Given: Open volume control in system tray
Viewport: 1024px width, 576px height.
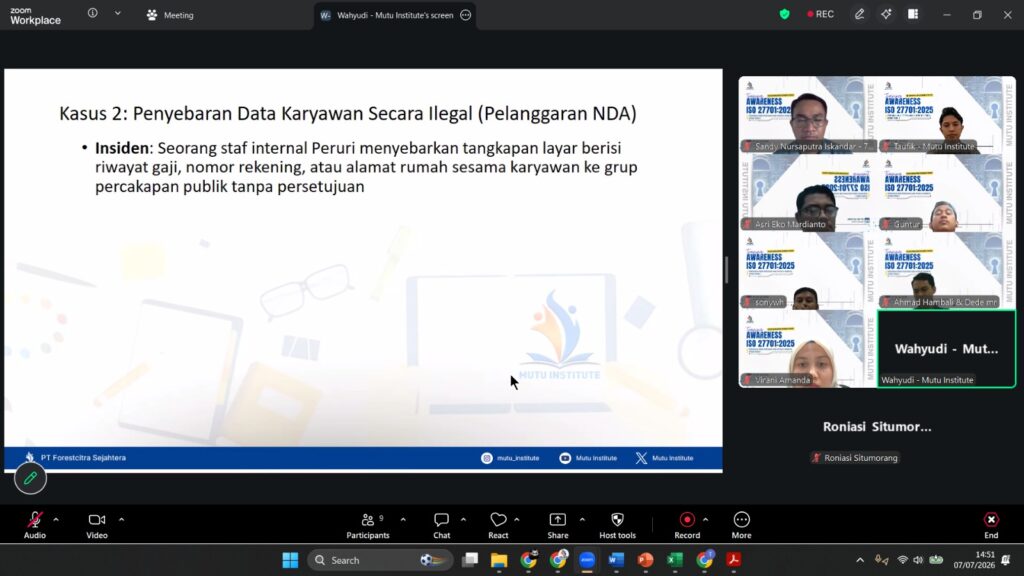Looking at the screenshot, I should pyautogui.click(x=918, y=560).
